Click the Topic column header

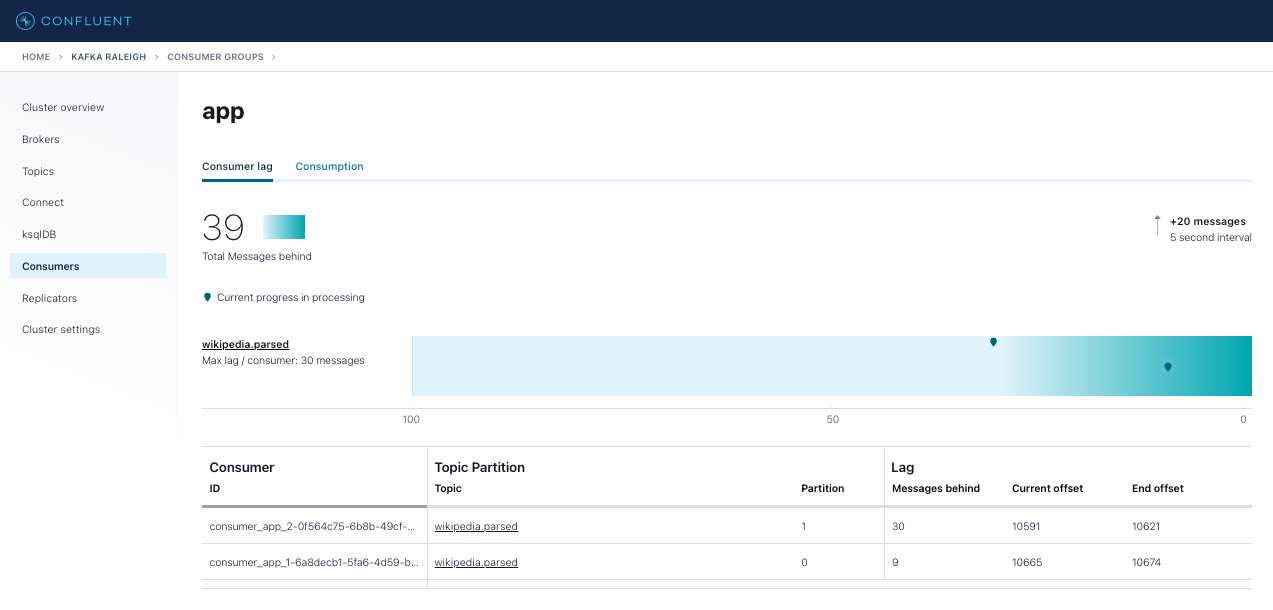(x=448, y=488)
